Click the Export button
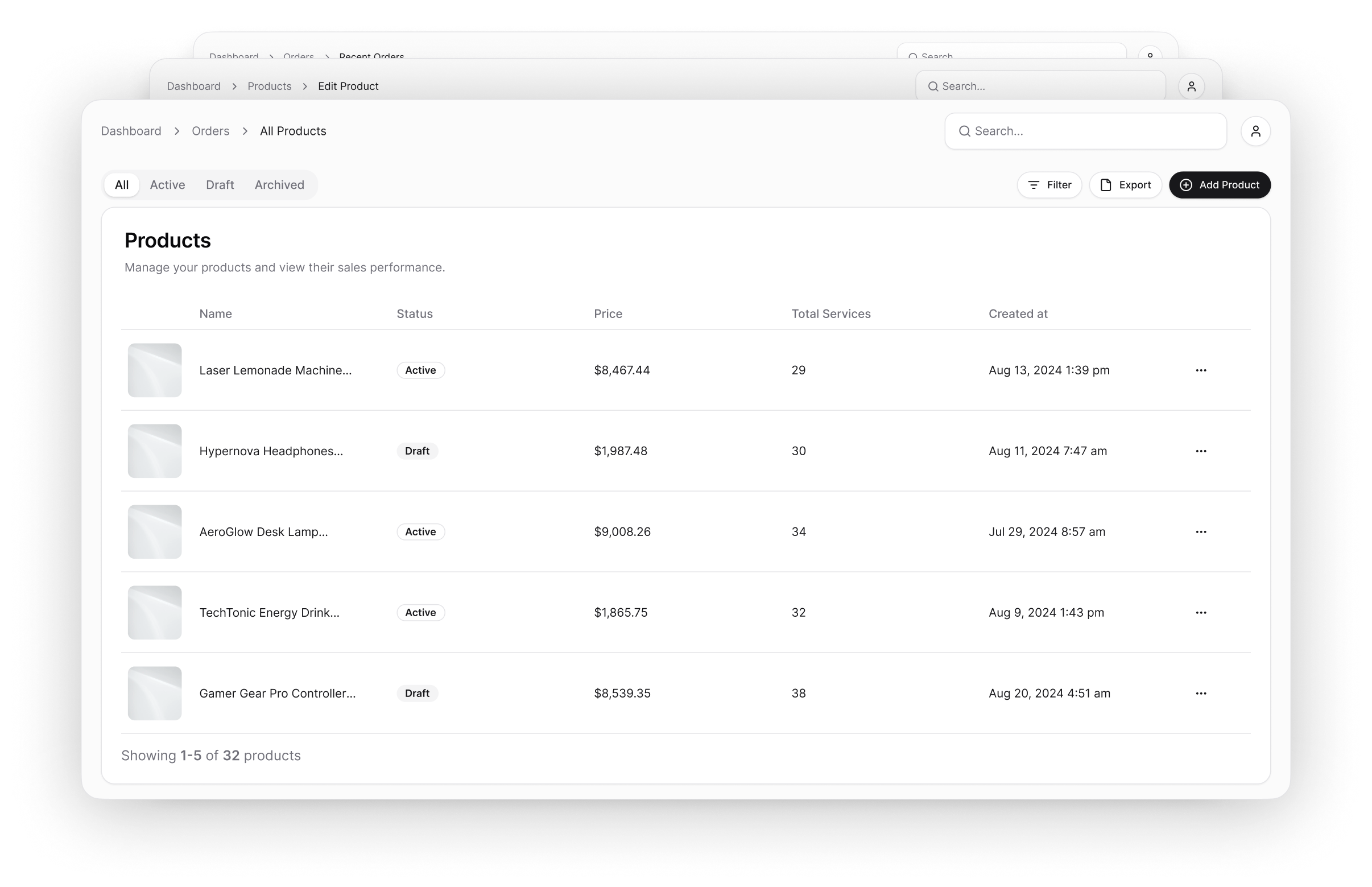 click(1125, 185)
